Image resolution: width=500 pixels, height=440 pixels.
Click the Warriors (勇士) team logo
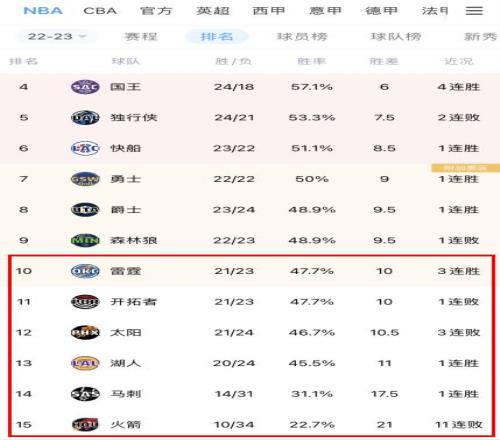point(85,179)
